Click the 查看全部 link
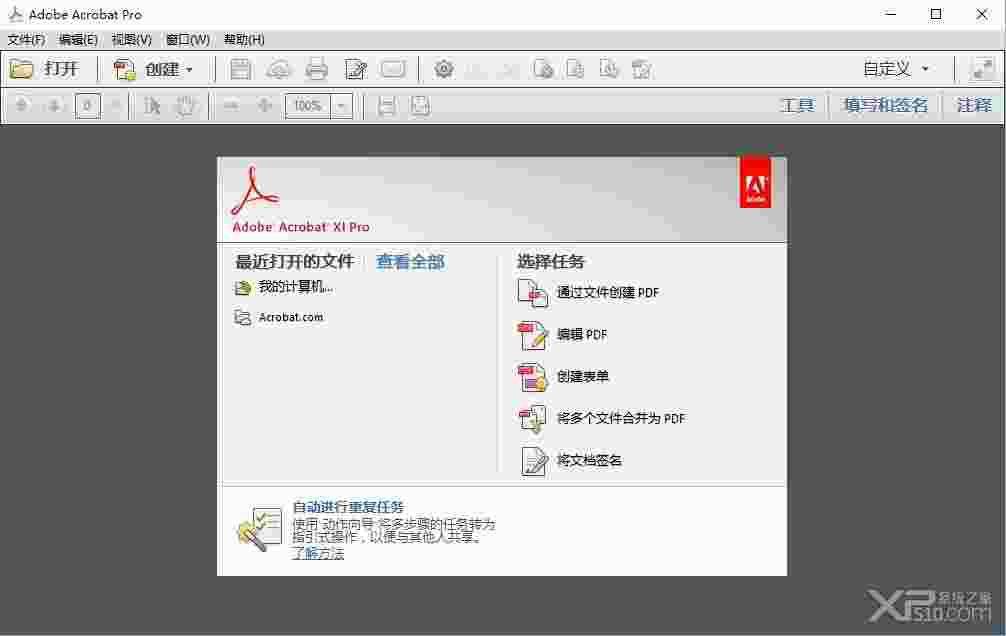This screenshot has height=636, width=1006. [410, 262]
